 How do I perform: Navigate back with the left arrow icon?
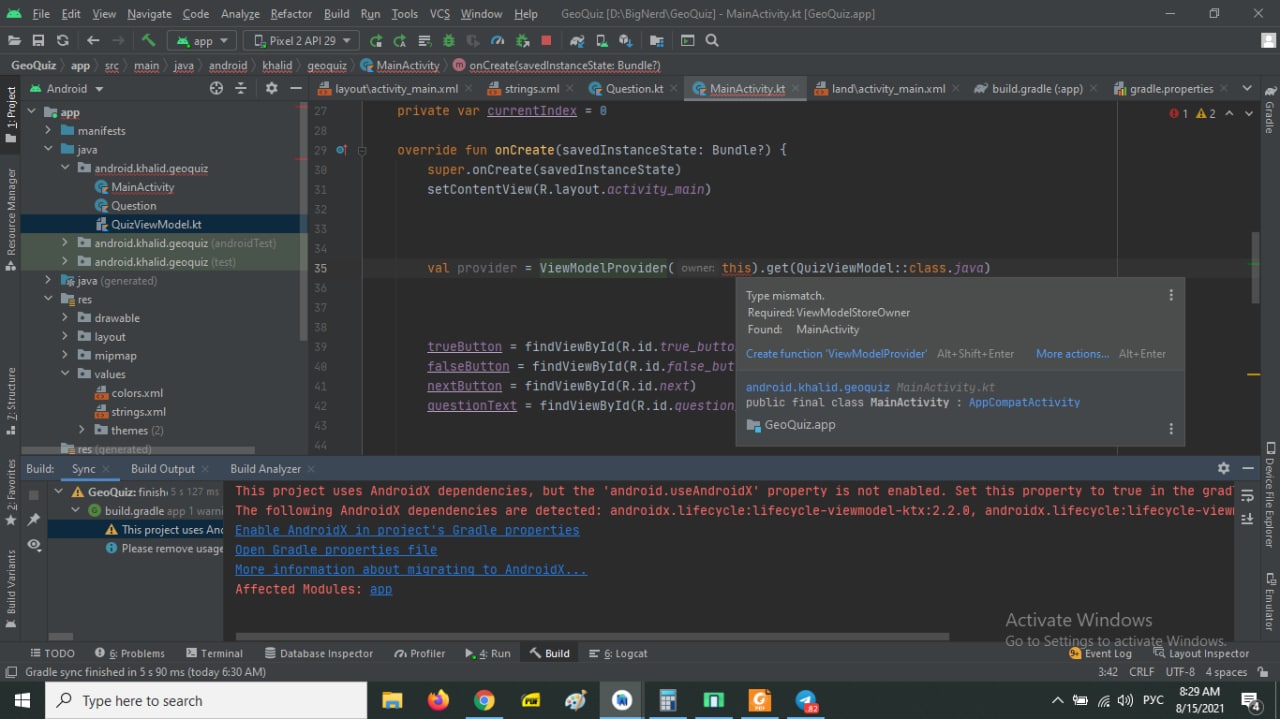click(93, 41)
